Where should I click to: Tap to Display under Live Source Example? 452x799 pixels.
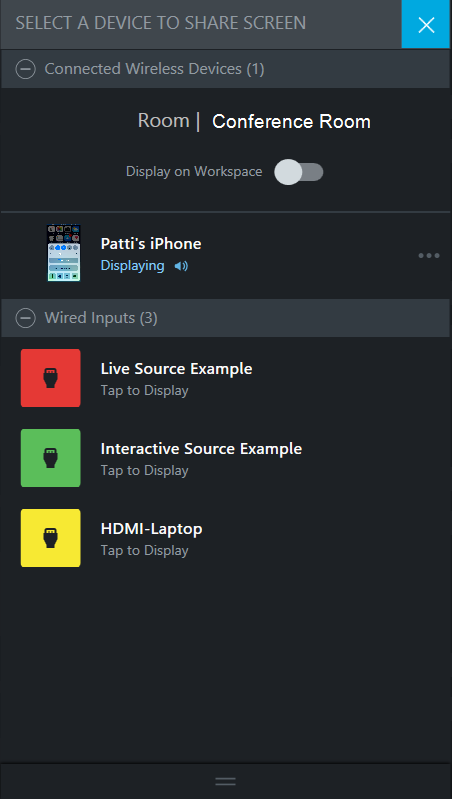[145, 390]
